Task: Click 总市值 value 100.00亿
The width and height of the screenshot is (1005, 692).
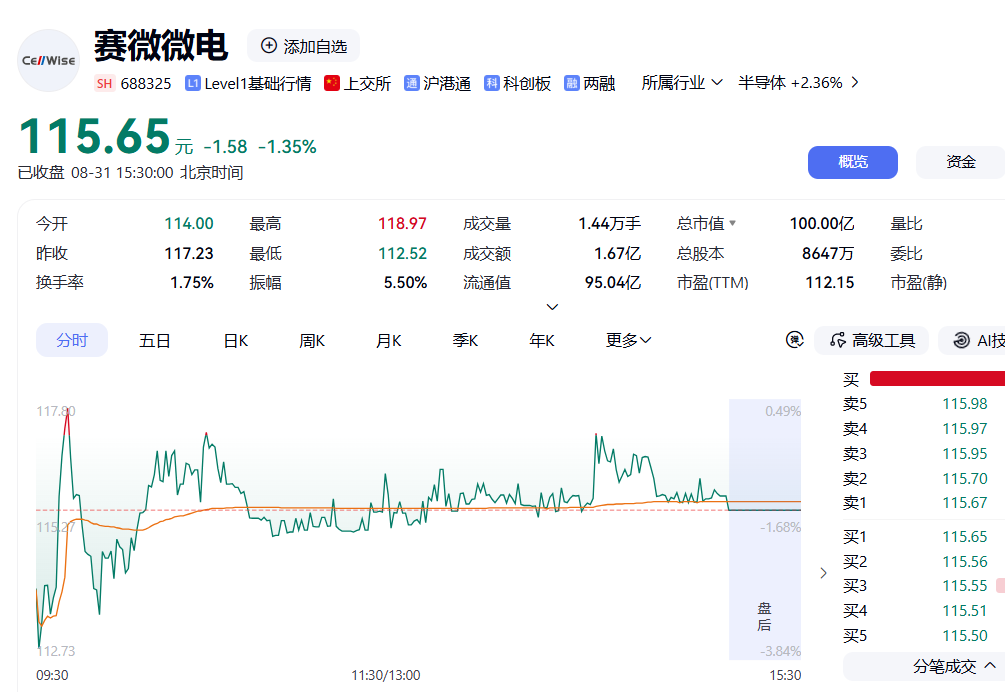Action: (x=822, y=224)
